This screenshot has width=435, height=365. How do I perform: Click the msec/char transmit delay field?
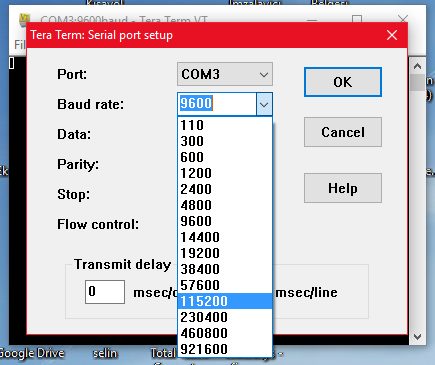pos(105,292)
